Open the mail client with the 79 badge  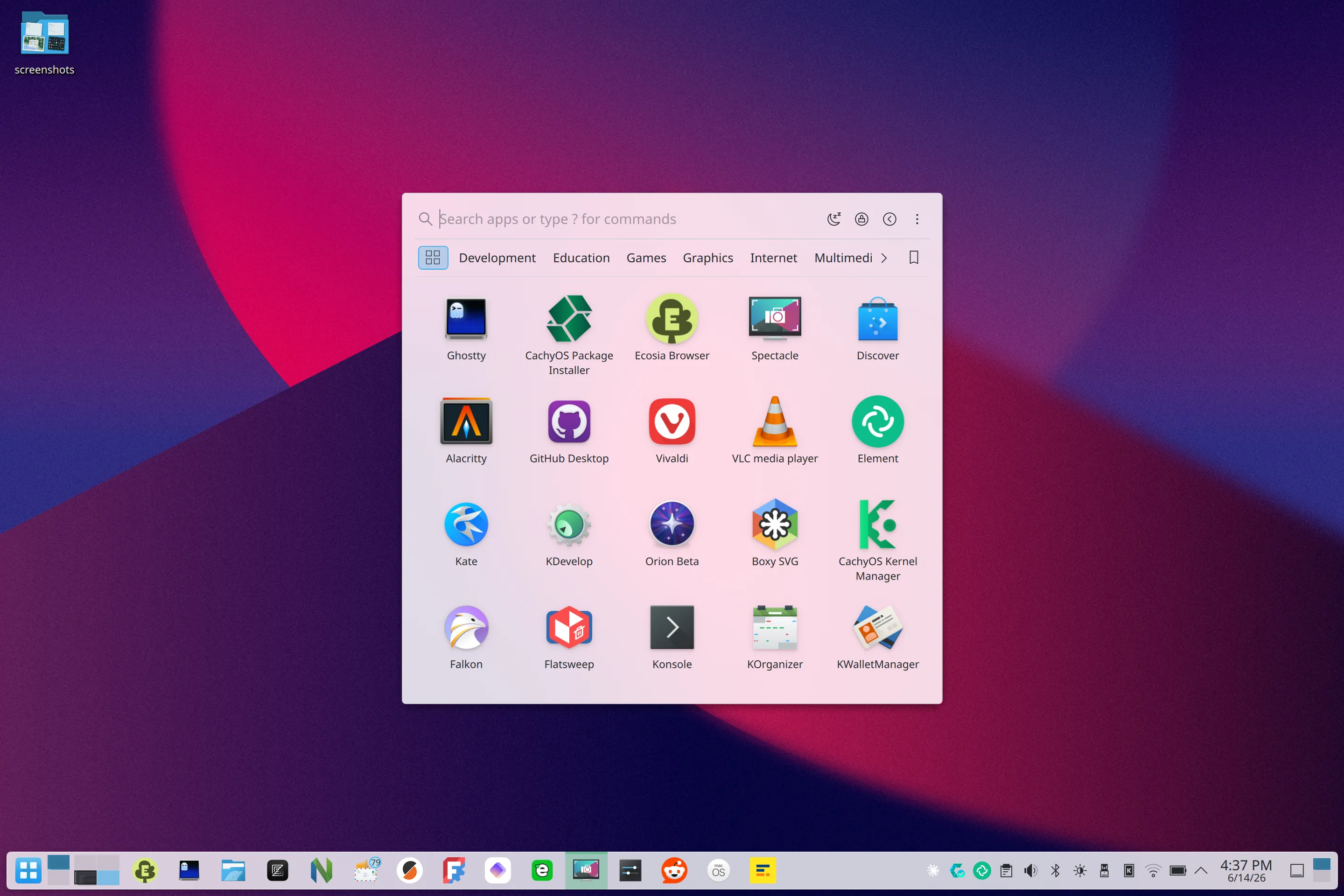pos(366,870)
